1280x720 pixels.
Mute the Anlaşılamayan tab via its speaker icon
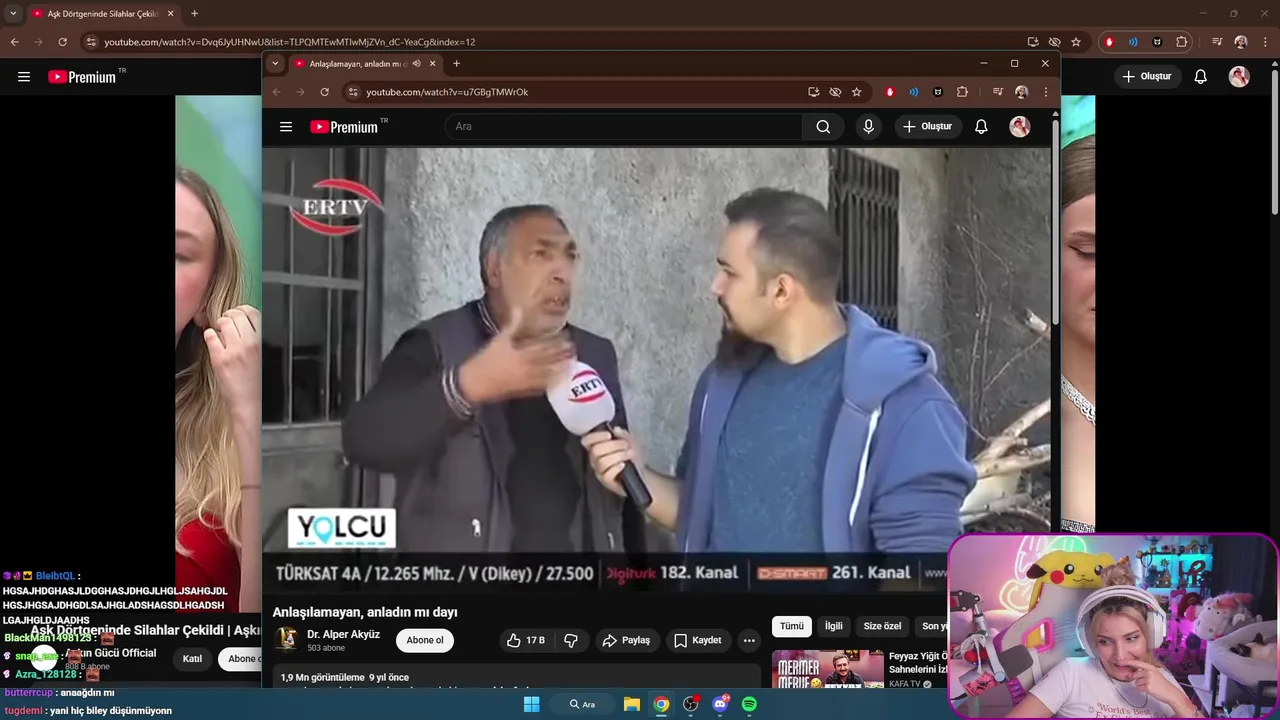(416, 64)
